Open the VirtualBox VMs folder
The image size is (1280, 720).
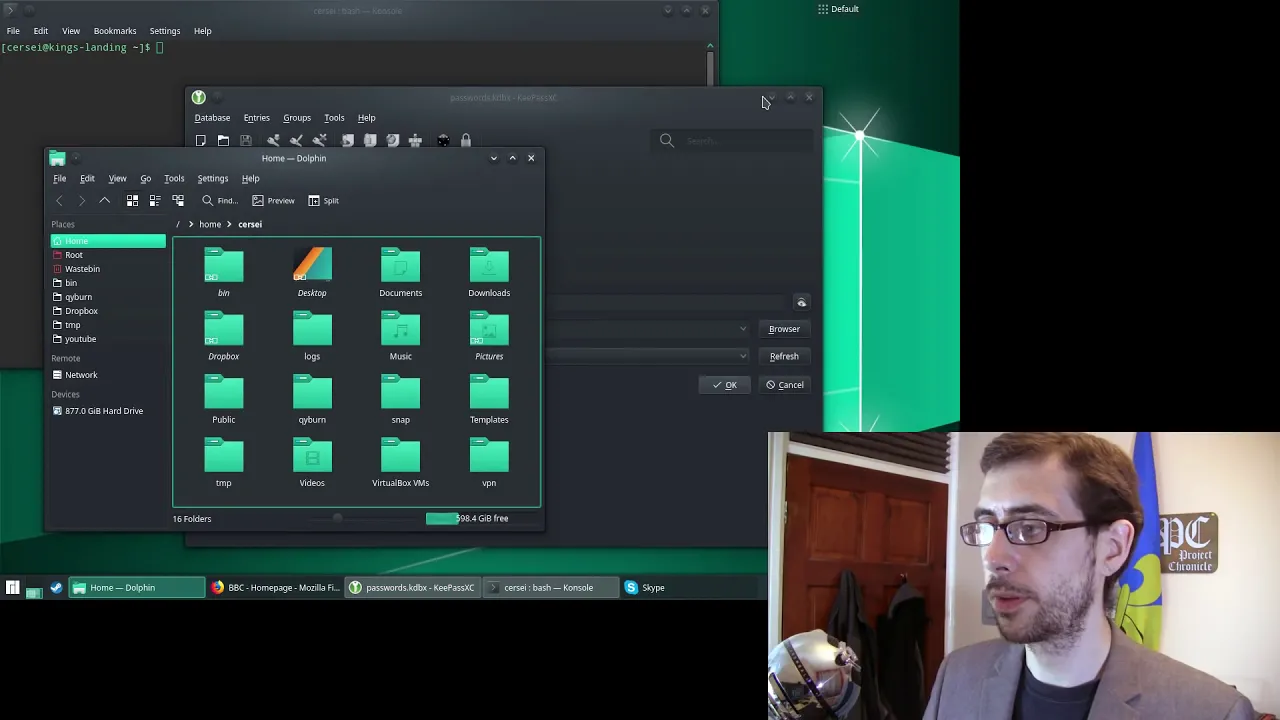coord(400,465)
